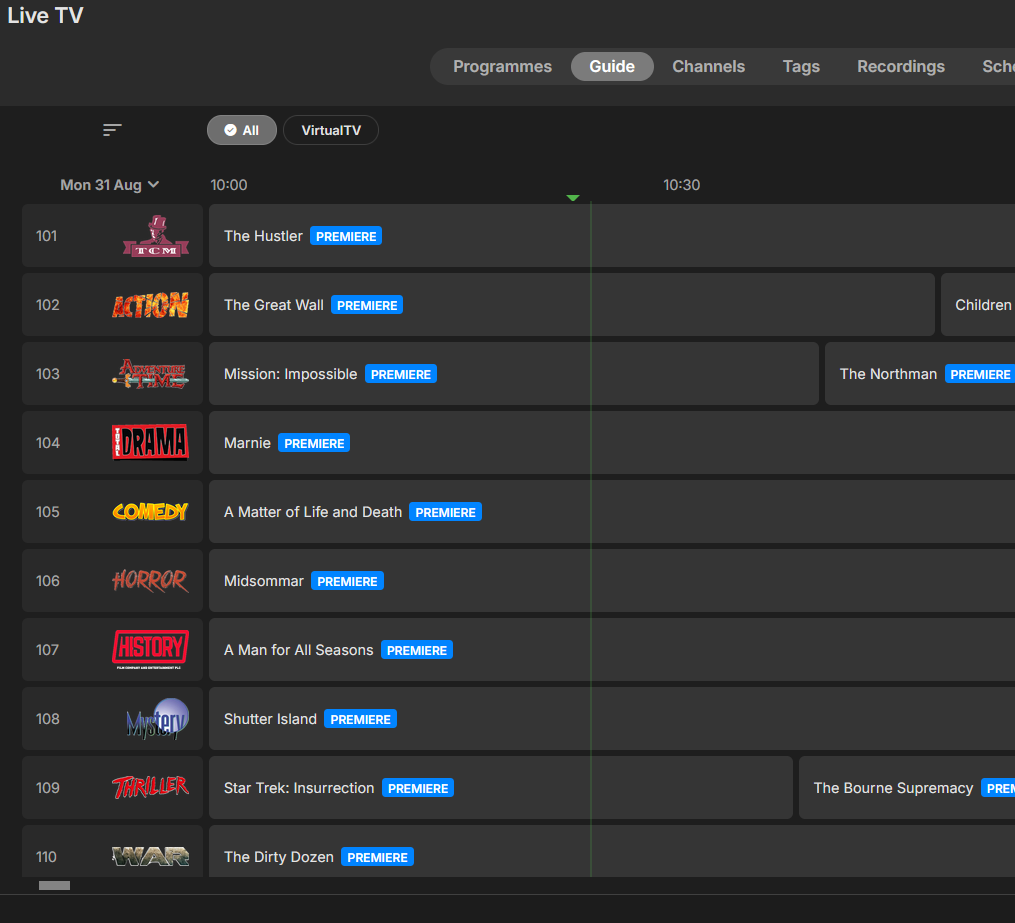Click channel number 103

point(47,374)
